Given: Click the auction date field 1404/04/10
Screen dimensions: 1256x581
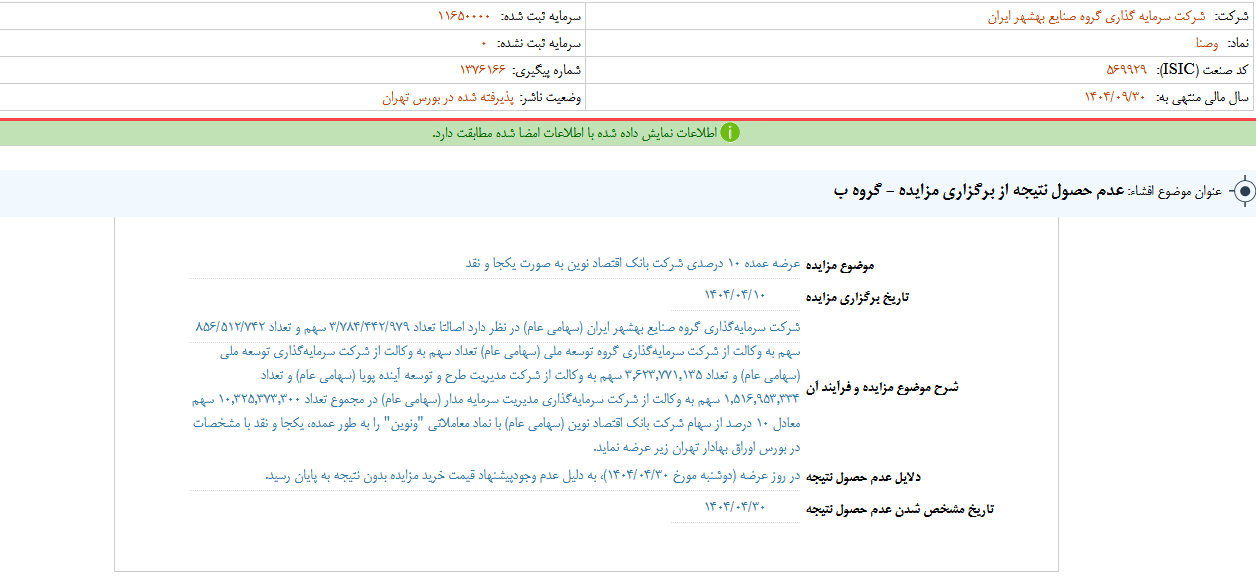Looking at the screenshot, I should pyautogui.click(x=733, y=293).
